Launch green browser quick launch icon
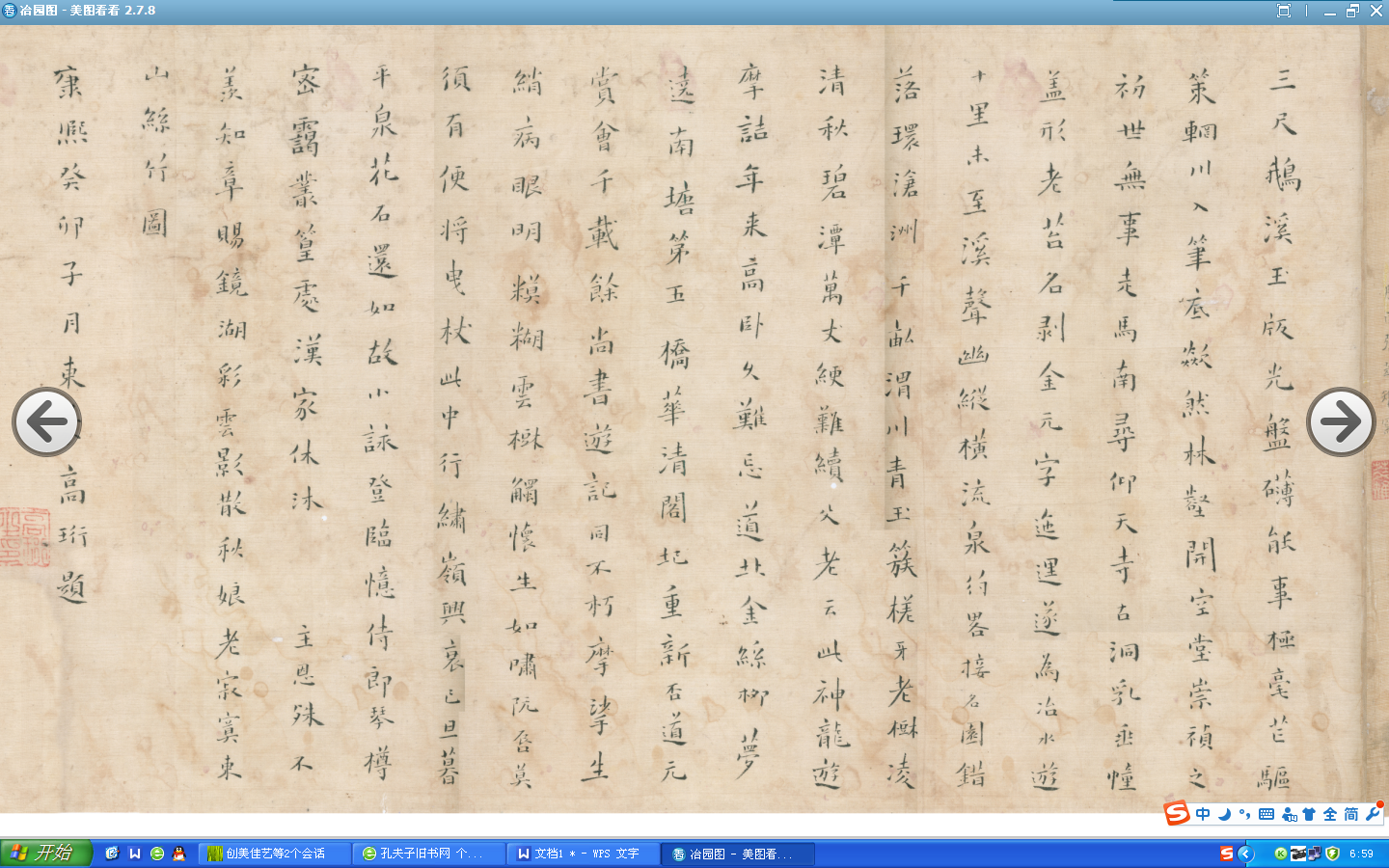Image resolution: width=1389 pixels, height=868 pixels. [157, 854]
